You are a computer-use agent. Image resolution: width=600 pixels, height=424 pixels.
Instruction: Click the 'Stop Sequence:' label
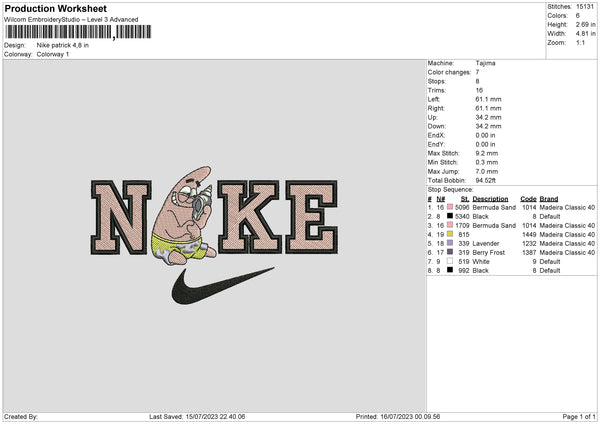click(450, 190)
